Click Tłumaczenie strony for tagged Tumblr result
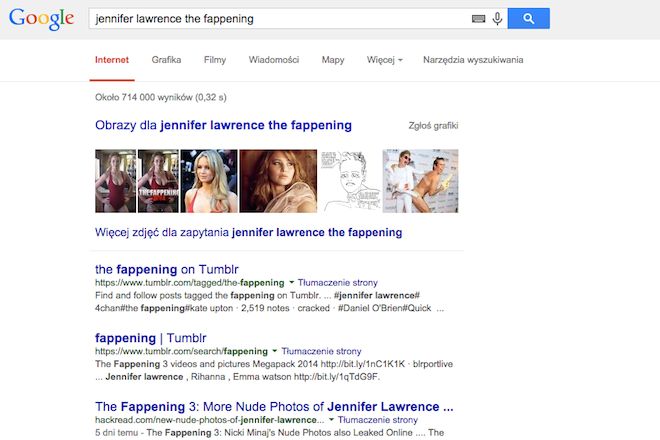The image size is (660, 440). [338, 283]
